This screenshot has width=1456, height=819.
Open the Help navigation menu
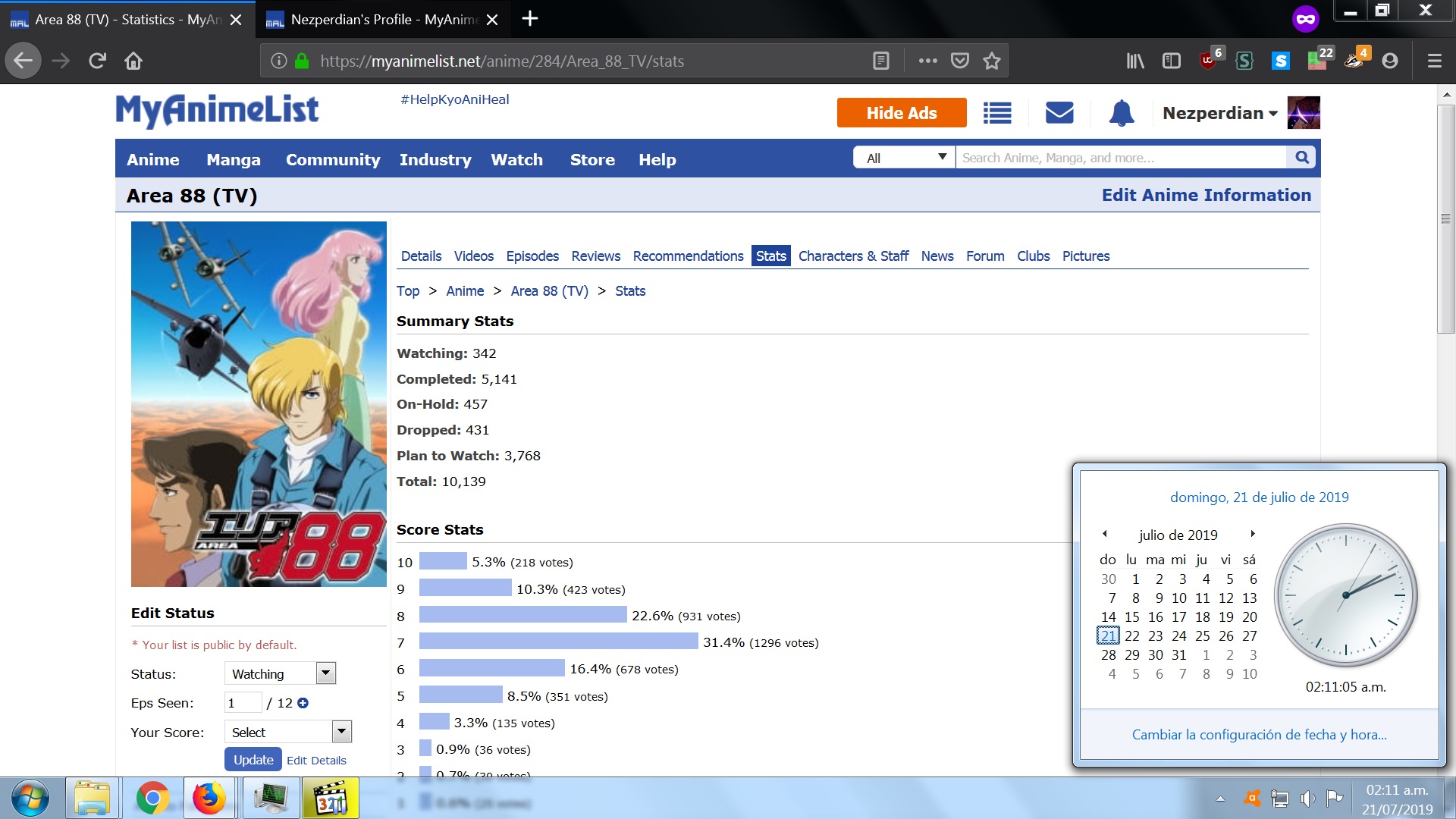(657, 159)
